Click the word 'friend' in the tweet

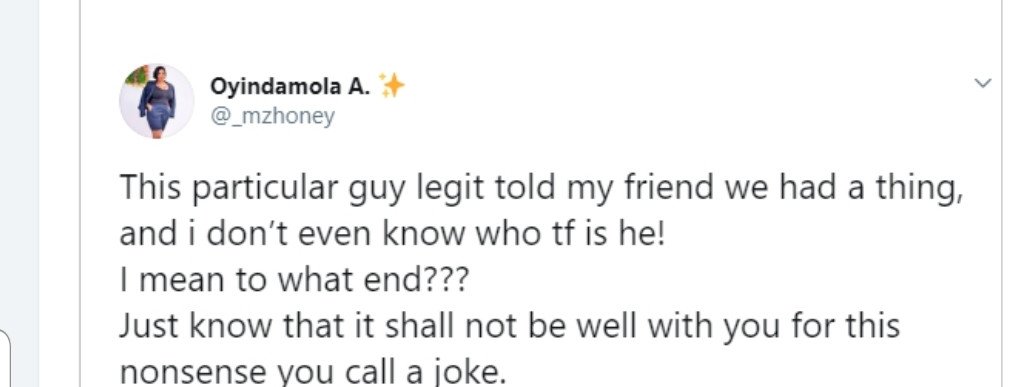(669, 187)
